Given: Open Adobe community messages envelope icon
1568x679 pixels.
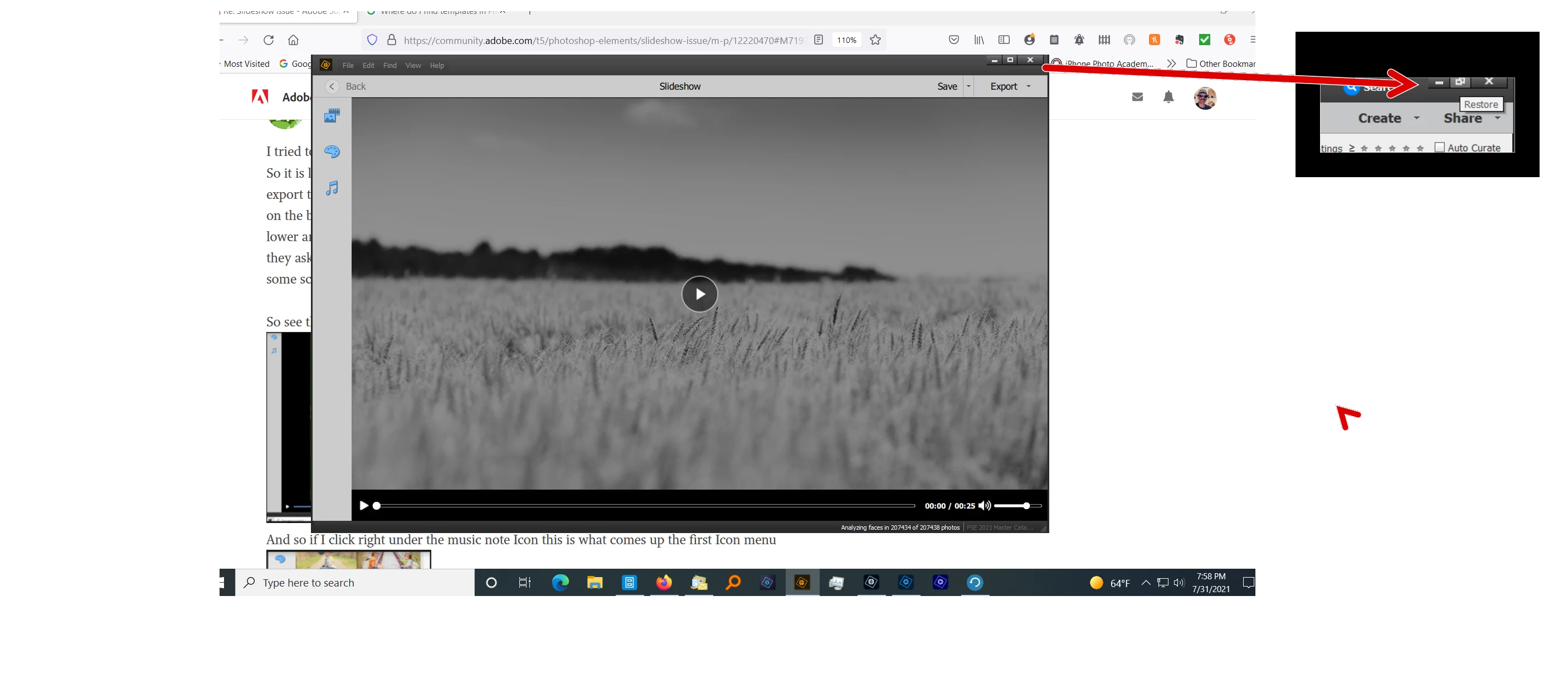Looking at the screenshot, I should pyautogui.click(x=1137, y=97).
